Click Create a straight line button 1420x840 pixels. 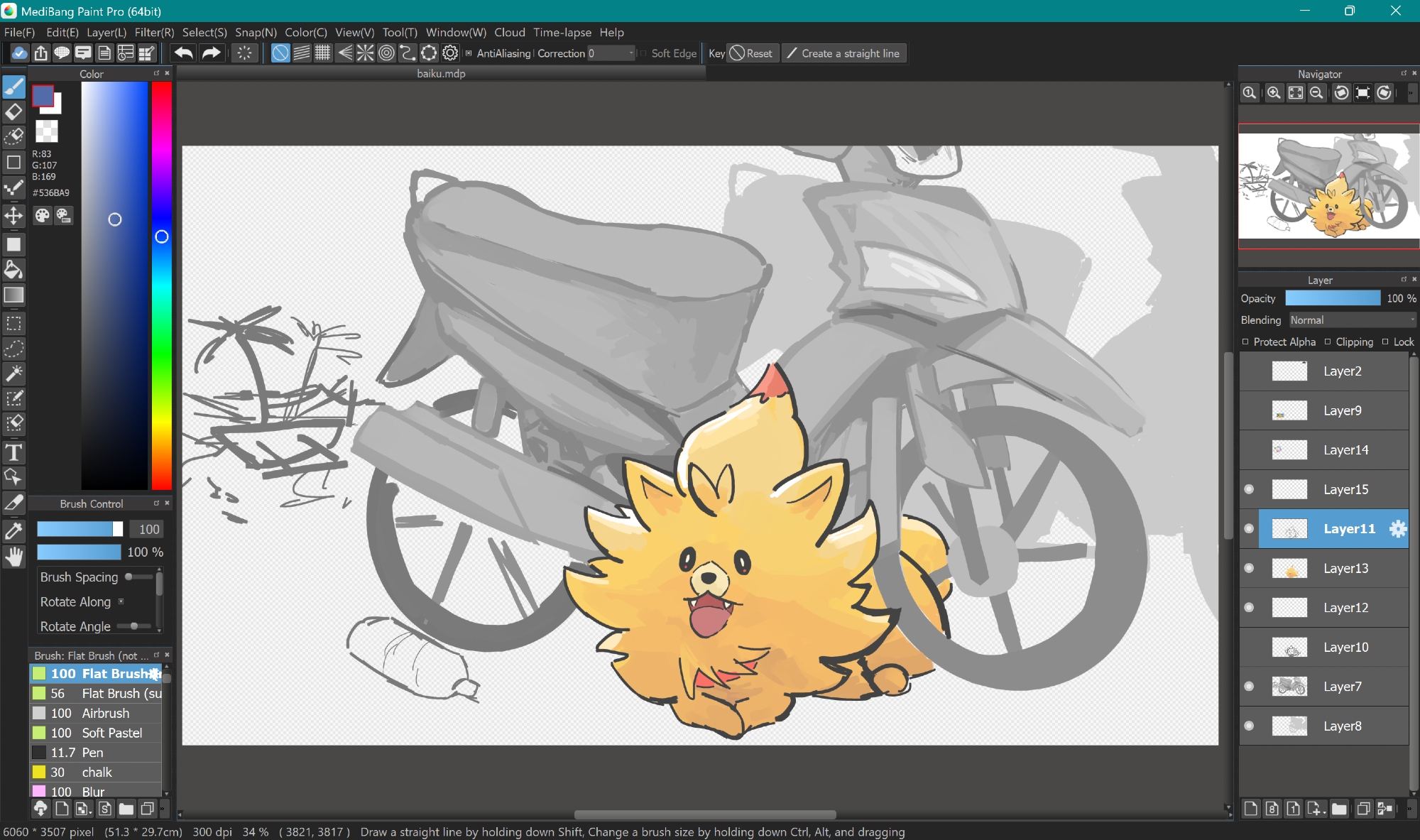point(843,53)
